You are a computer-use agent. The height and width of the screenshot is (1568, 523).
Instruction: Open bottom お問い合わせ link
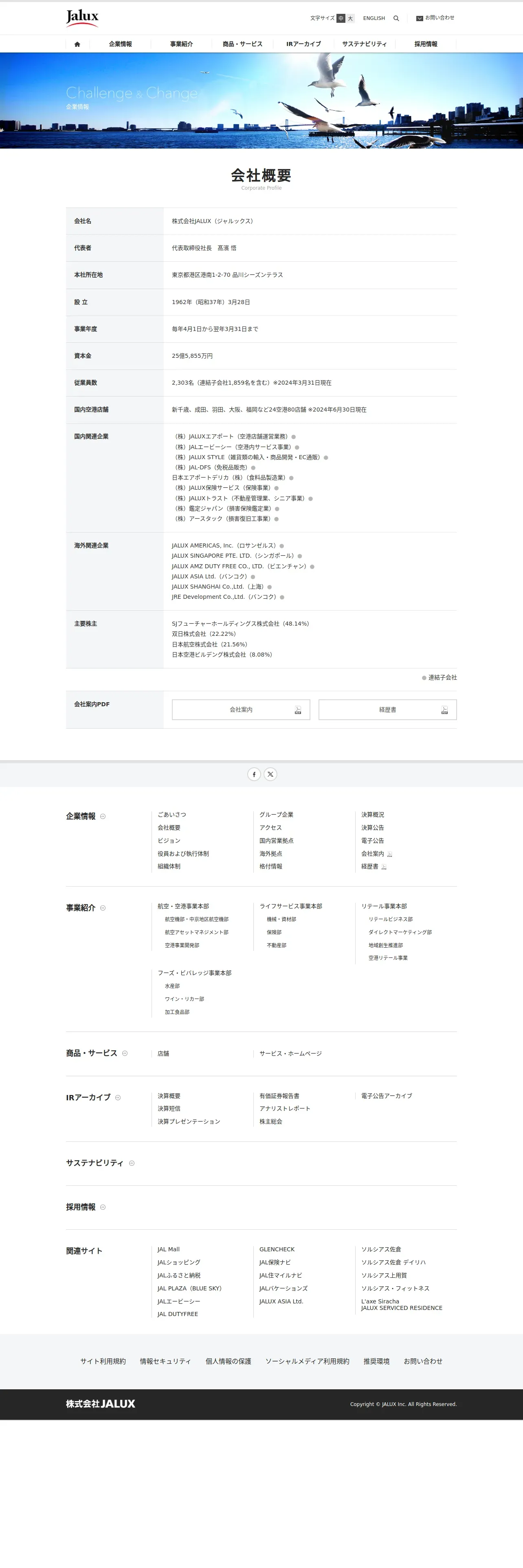click(x=423, y=1361)
